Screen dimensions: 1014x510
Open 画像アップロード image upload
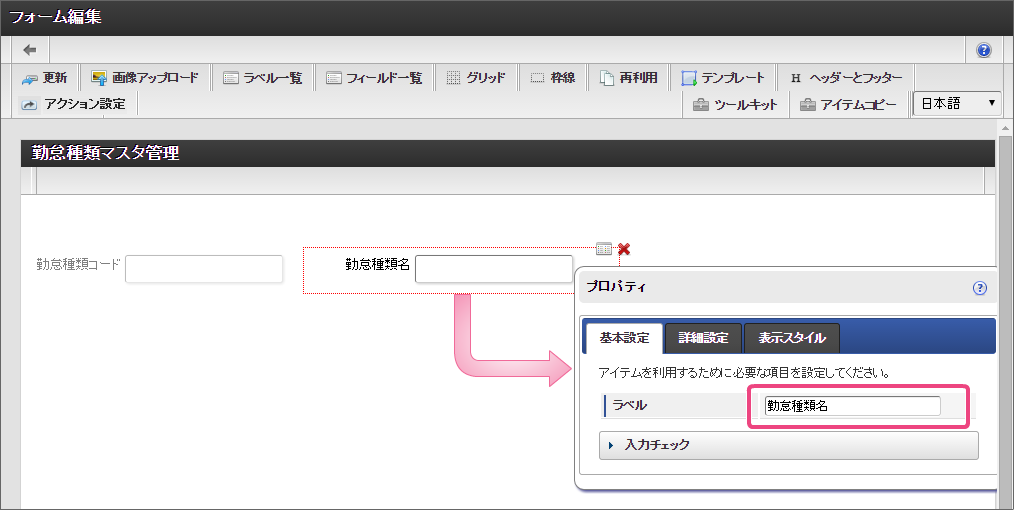click(x=145, y=78)
